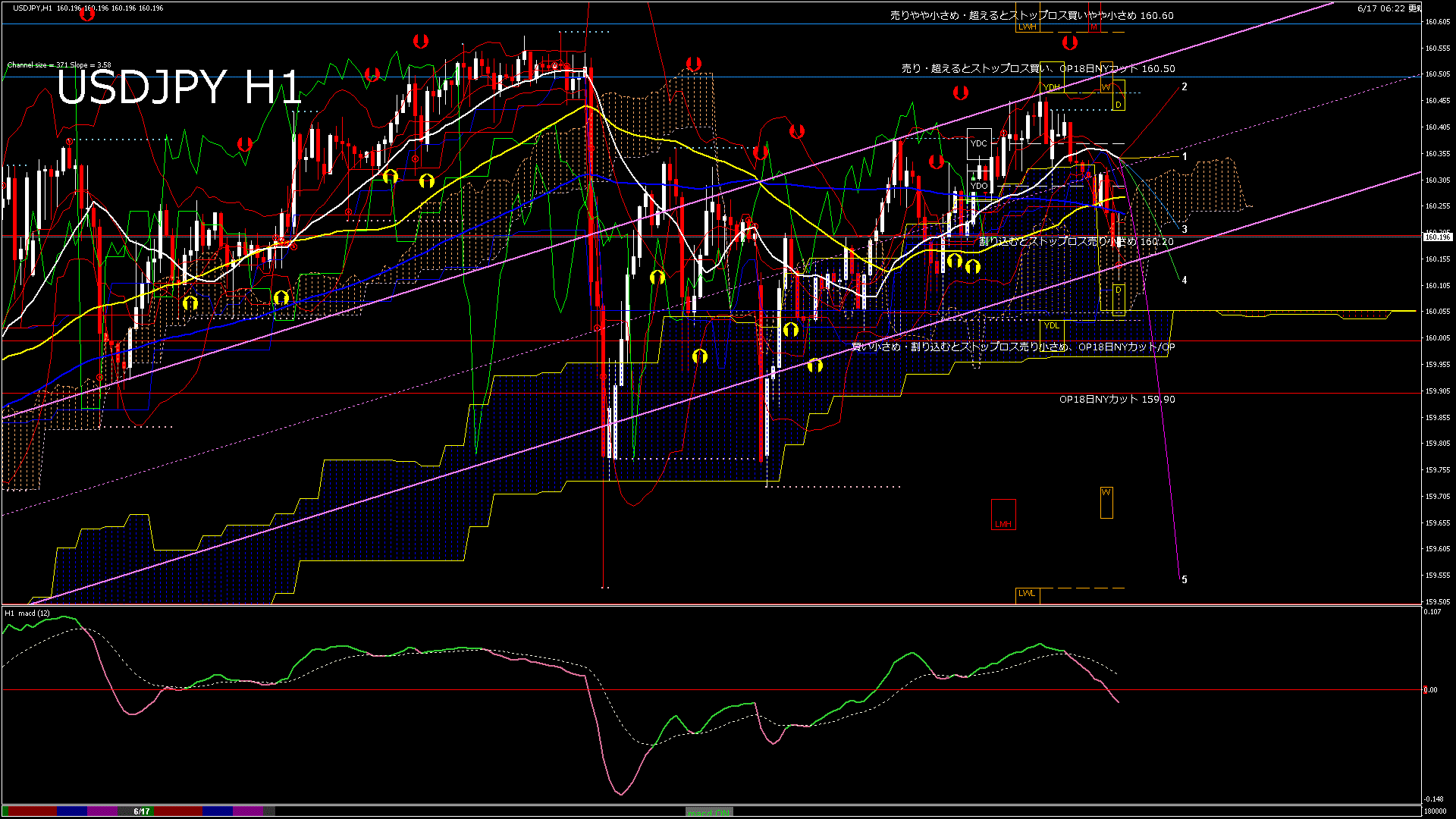Screen dimensions: 1456x819
Task: Click the macd ON button at bottom
Action: point(709,812)
